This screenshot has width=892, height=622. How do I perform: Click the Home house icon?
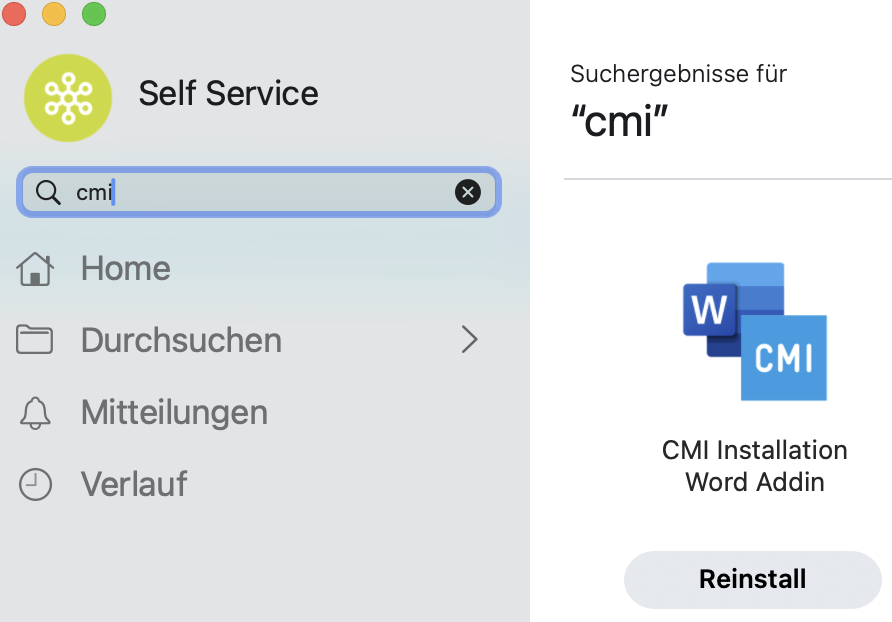[35, 269]
